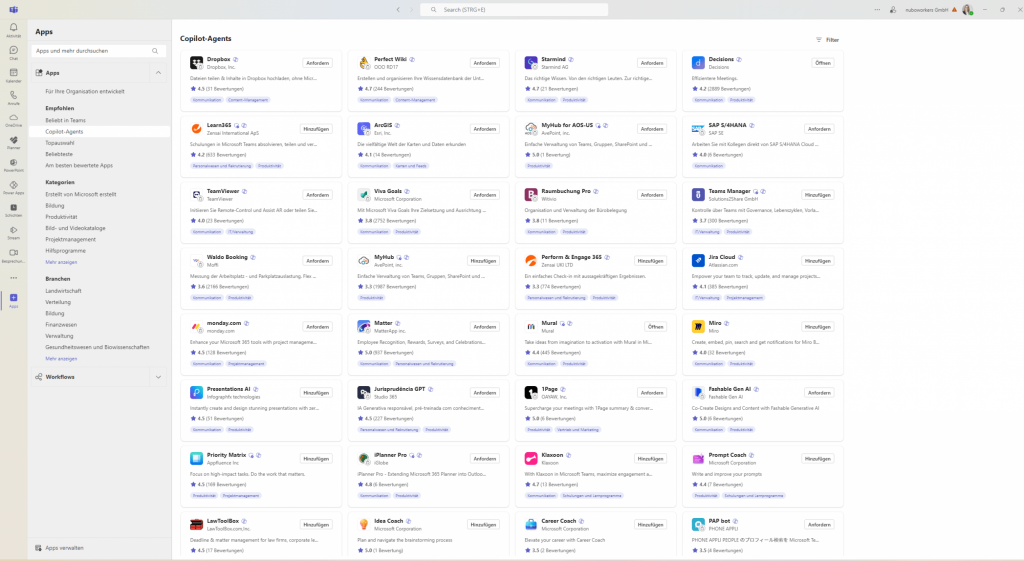Focus the Apps und mehr durchsuchen field
Image resolution: width=1024 pixels, height=561 pixels.
tap(98, 51)
